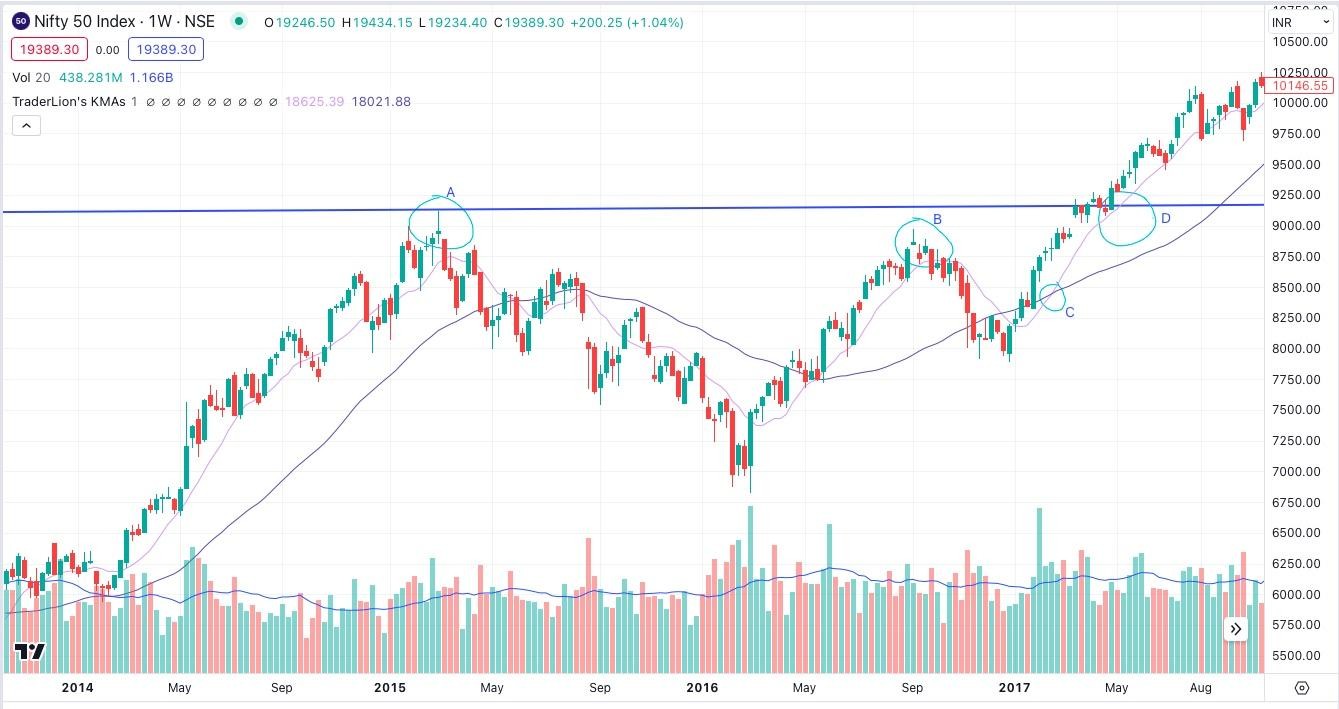The width and height of the screenshot is (1339, 709).
Task: Click the green market status dot
Action: tap(238, 21)
